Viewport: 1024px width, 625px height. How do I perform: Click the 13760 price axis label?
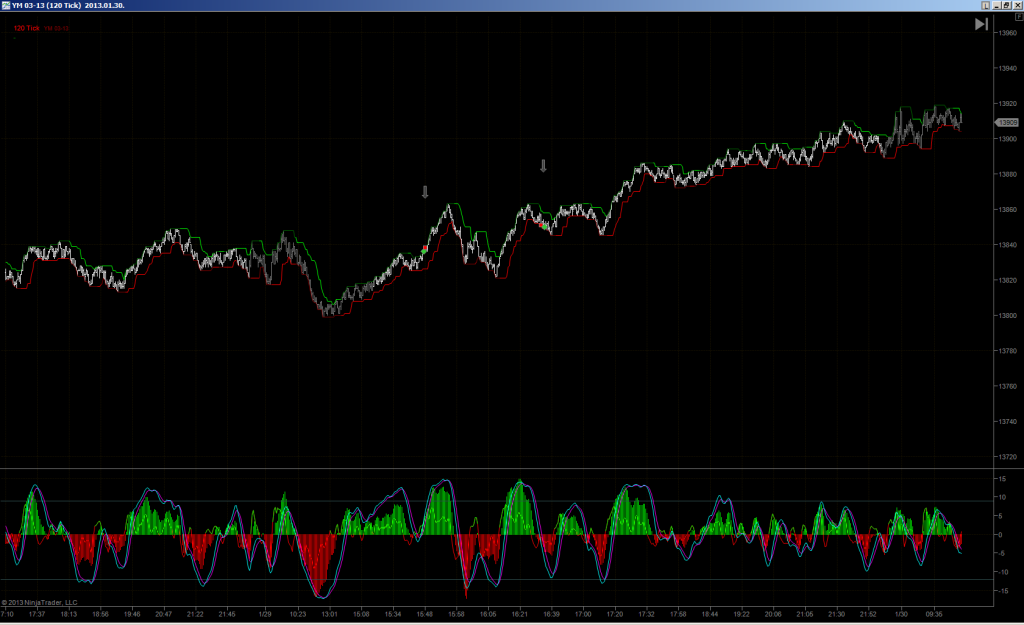pos(1008,386)
